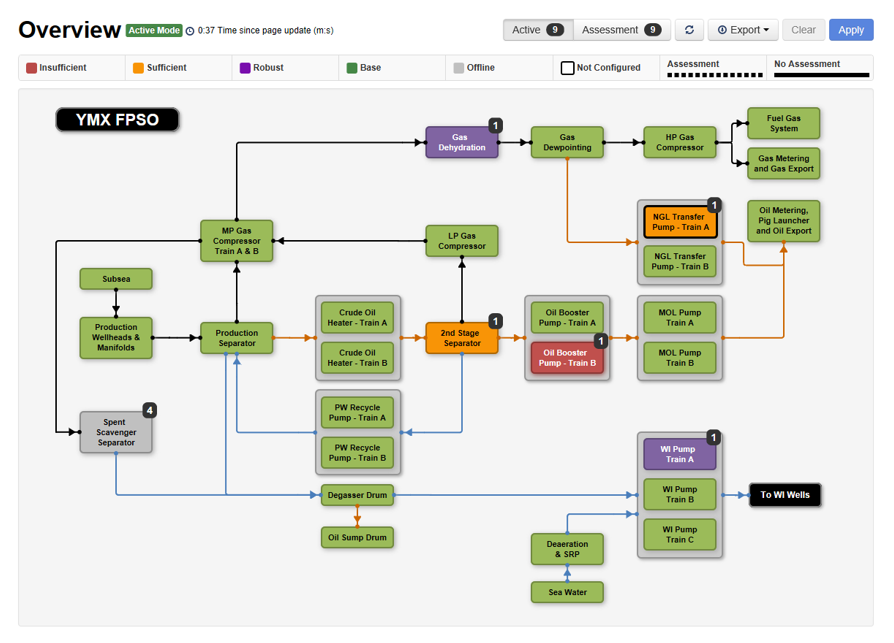
Task: Click the badge on 2nd Stage Separator
Action: [x=495, y=321]
